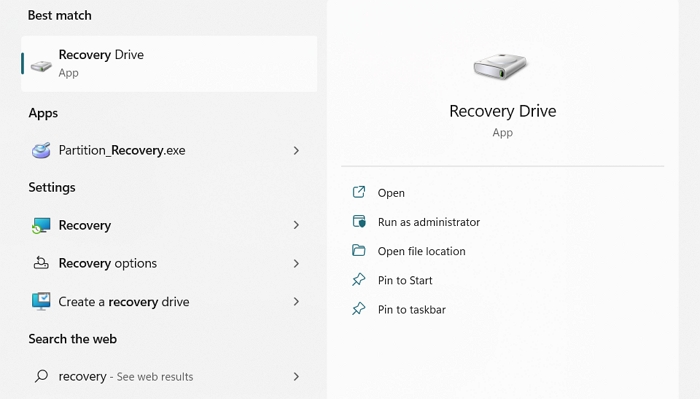The width and height of the screenshot is (700, 399).
Task: Choose Run as administrator
Action: [429, 222]
